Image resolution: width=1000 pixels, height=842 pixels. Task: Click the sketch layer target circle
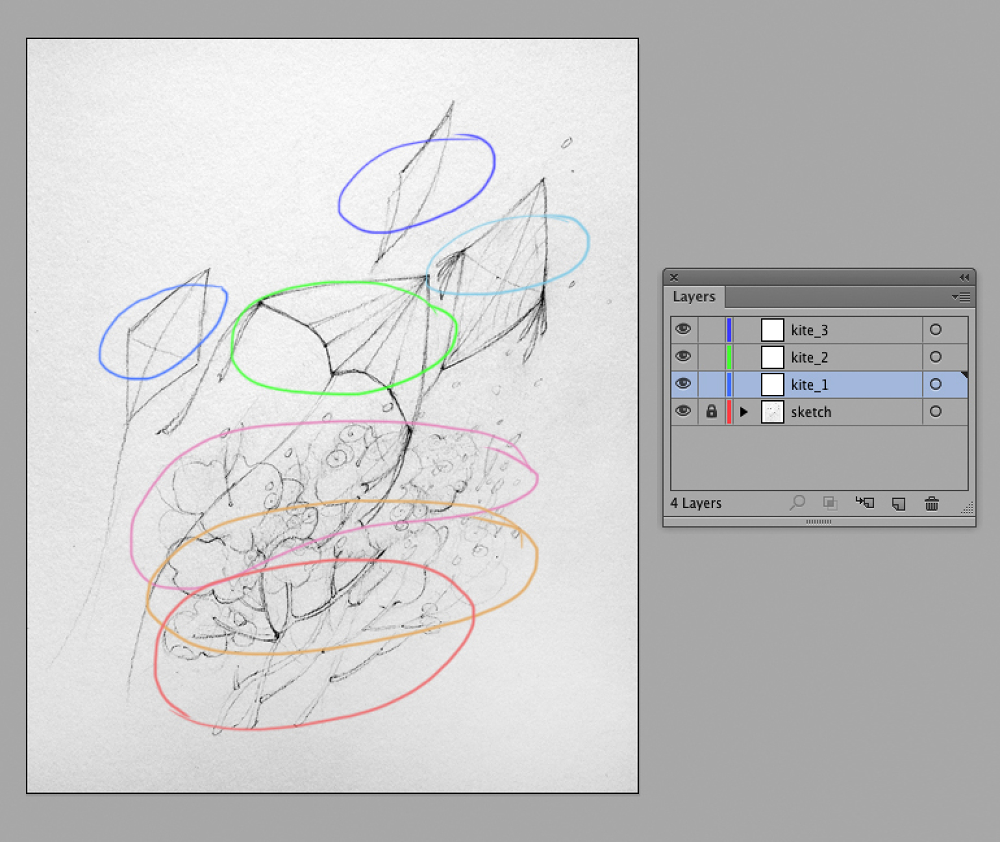coord(936,412)
